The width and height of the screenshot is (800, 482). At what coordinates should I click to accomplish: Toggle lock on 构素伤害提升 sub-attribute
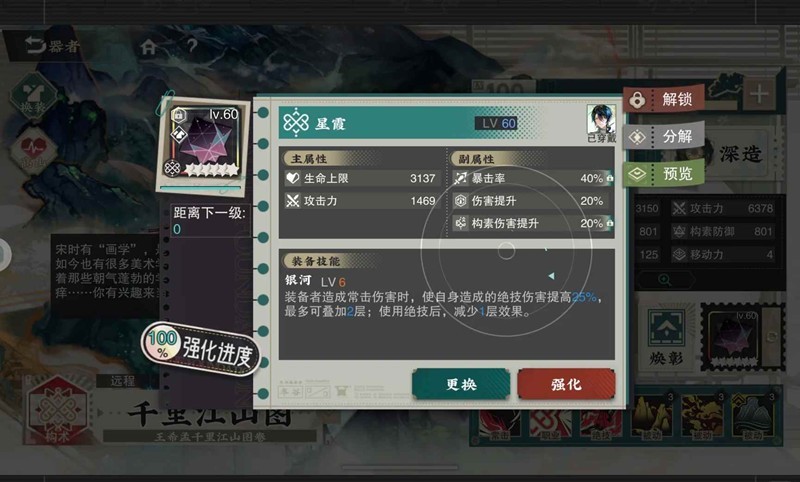[610, 223]
